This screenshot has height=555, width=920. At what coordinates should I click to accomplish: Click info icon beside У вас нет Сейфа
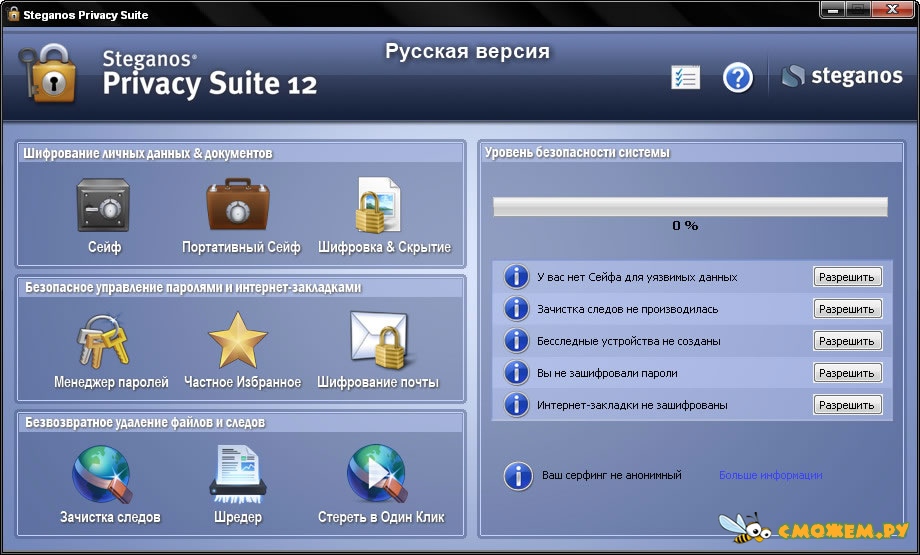(x=516, y=276)
